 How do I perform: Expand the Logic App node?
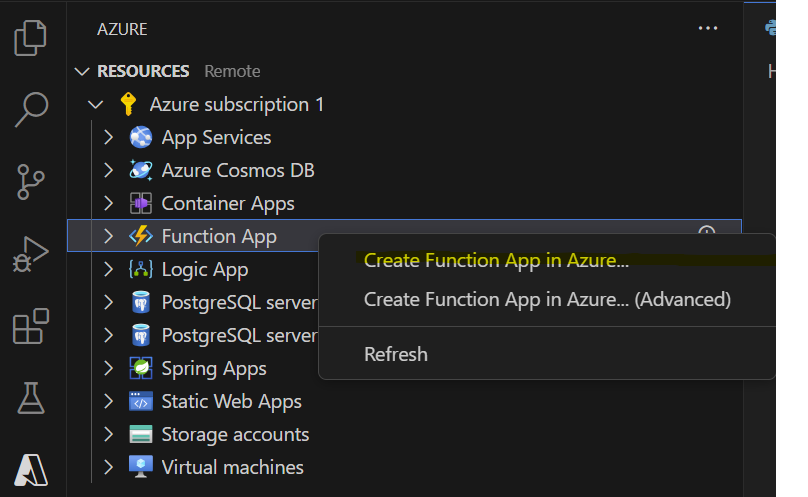[x=108, y=269]
